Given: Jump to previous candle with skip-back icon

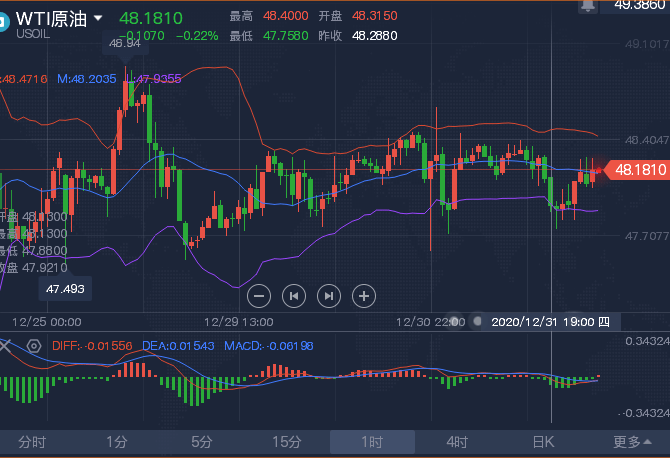Looking at the screenshot, I should 294,296.
